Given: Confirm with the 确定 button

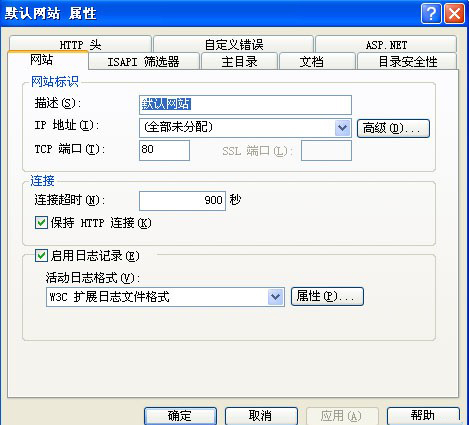Looking at the screenshot, I should click(180, 416).
